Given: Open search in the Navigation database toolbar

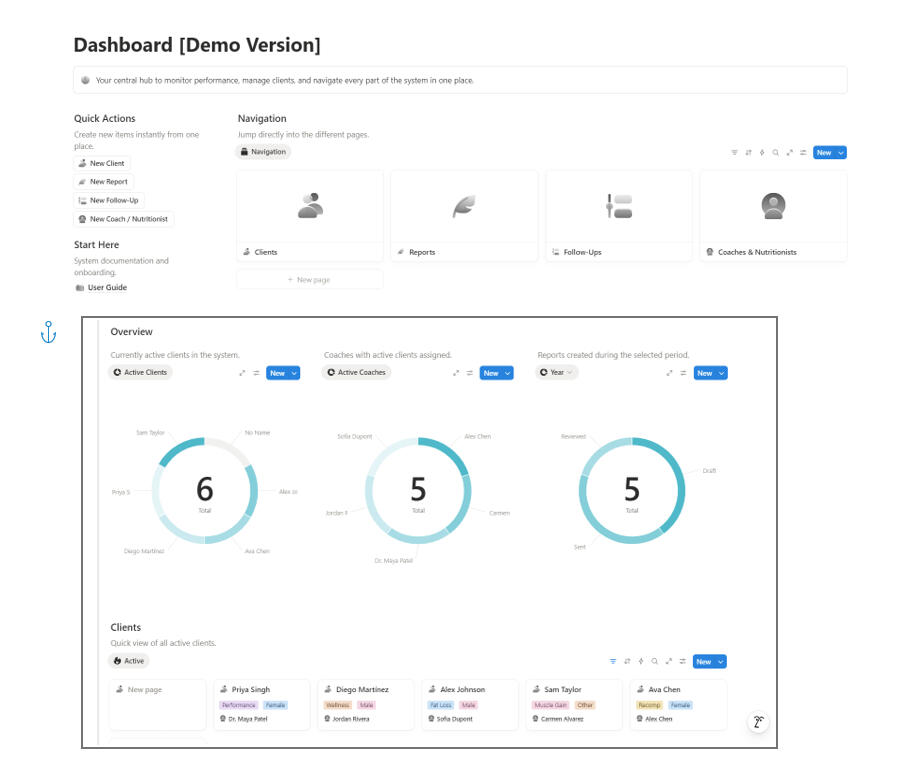Looking at the screenshot, I should click(775, 153).
